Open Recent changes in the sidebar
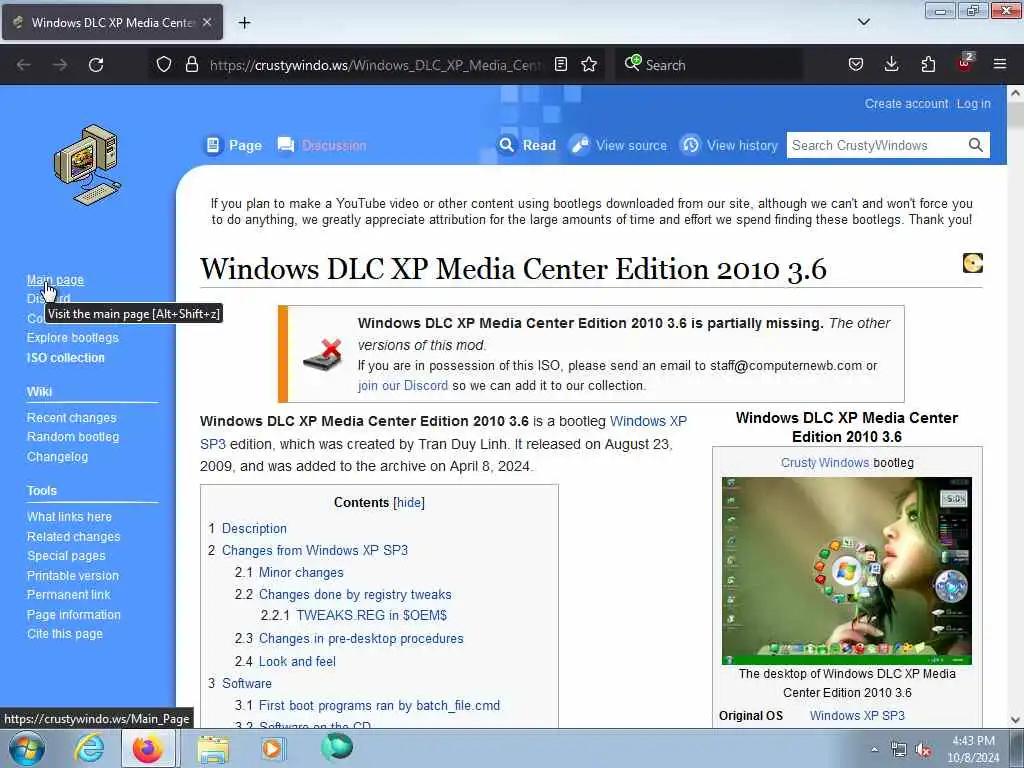The height and width of the screenshot is (768, 1024). [x=71, y=417]
